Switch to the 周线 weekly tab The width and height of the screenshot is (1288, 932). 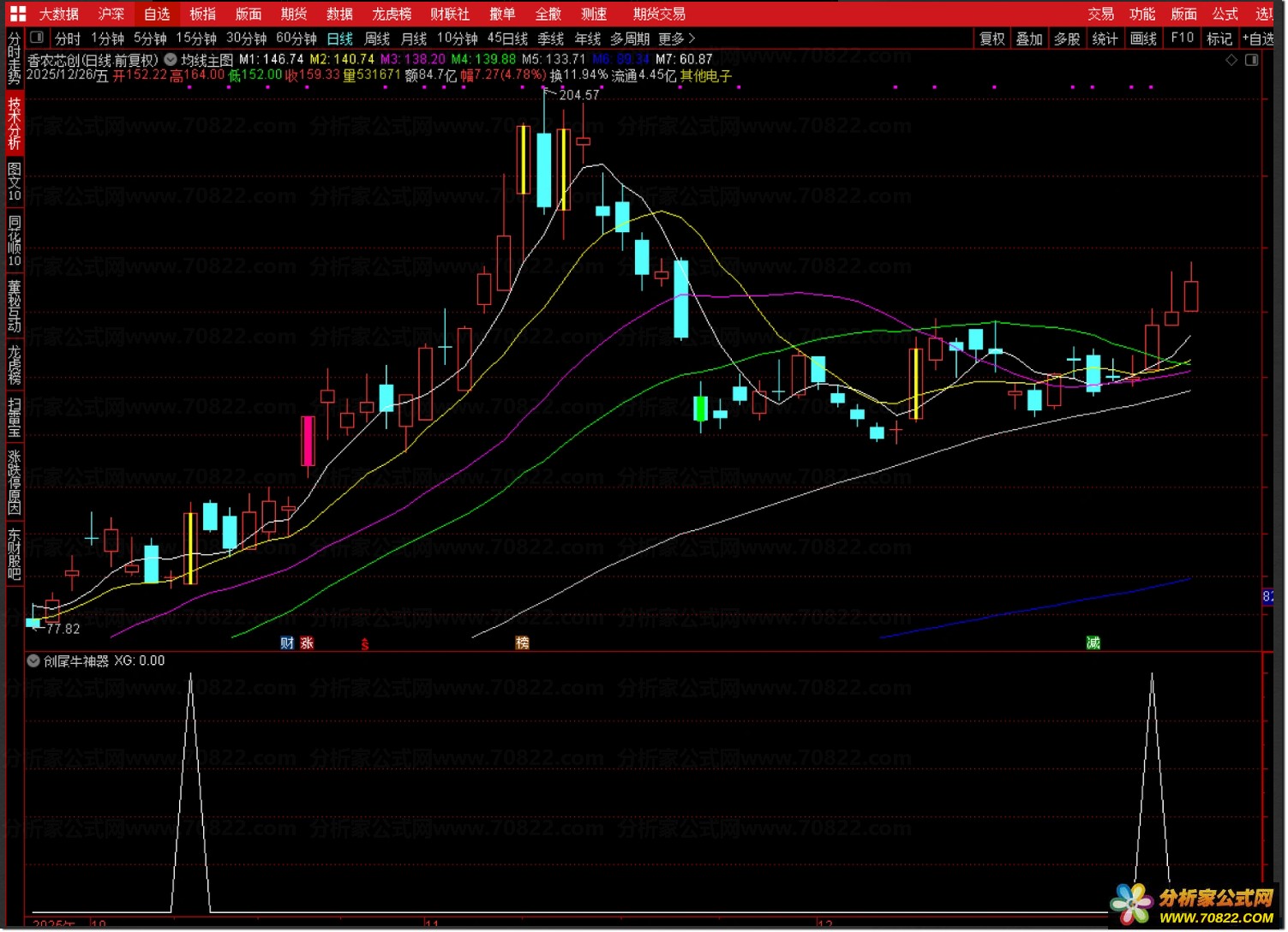click(x=377, y=39)
